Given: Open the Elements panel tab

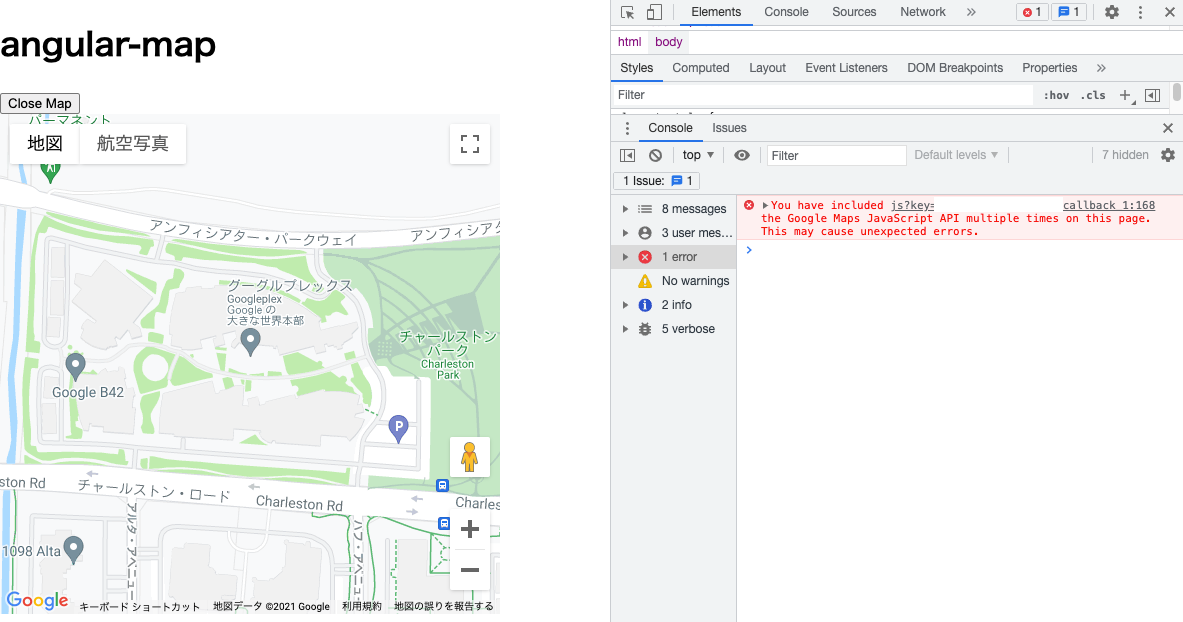Looking at the screenshot, I should (x=716, y=12).
